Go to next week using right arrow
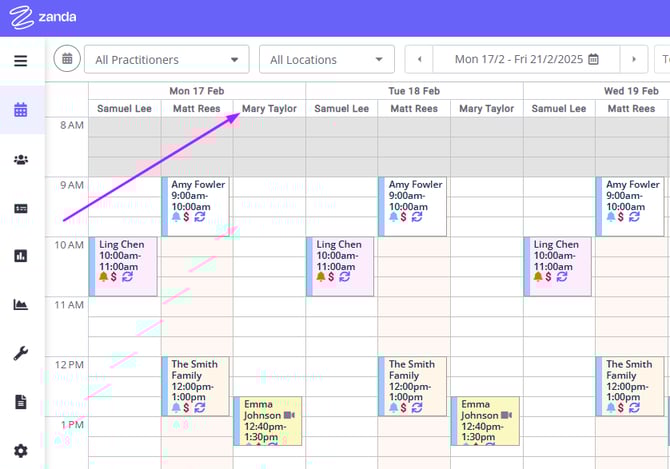670x469 pixels. (x=633, y=60)
